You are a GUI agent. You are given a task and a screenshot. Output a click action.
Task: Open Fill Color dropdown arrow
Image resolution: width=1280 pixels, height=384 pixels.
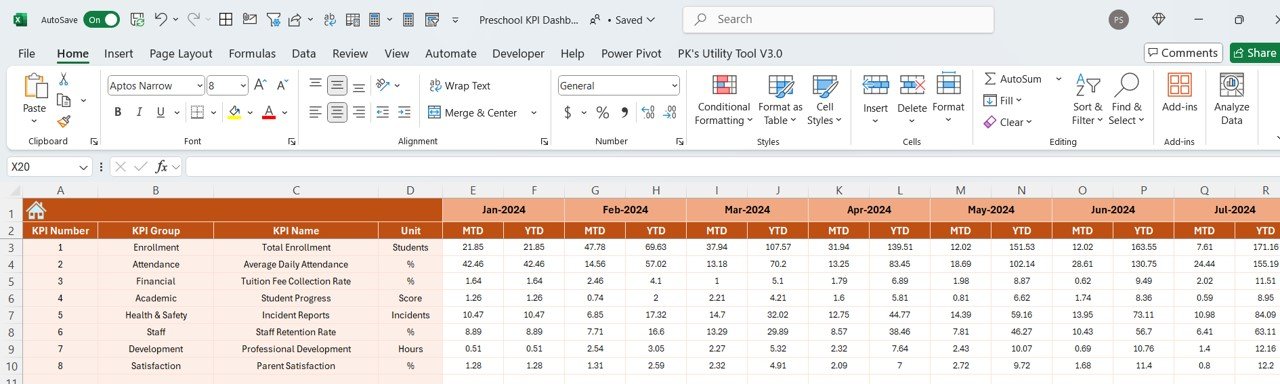coord(250,112)
